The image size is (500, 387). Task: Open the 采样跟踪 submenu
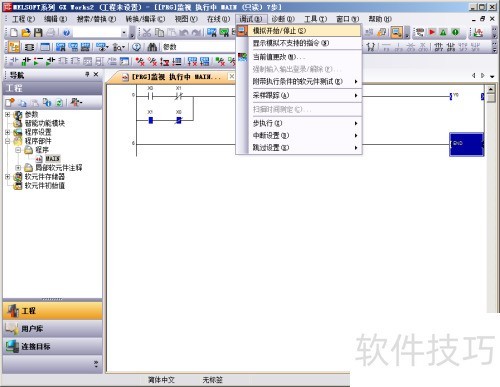[298, 95]
